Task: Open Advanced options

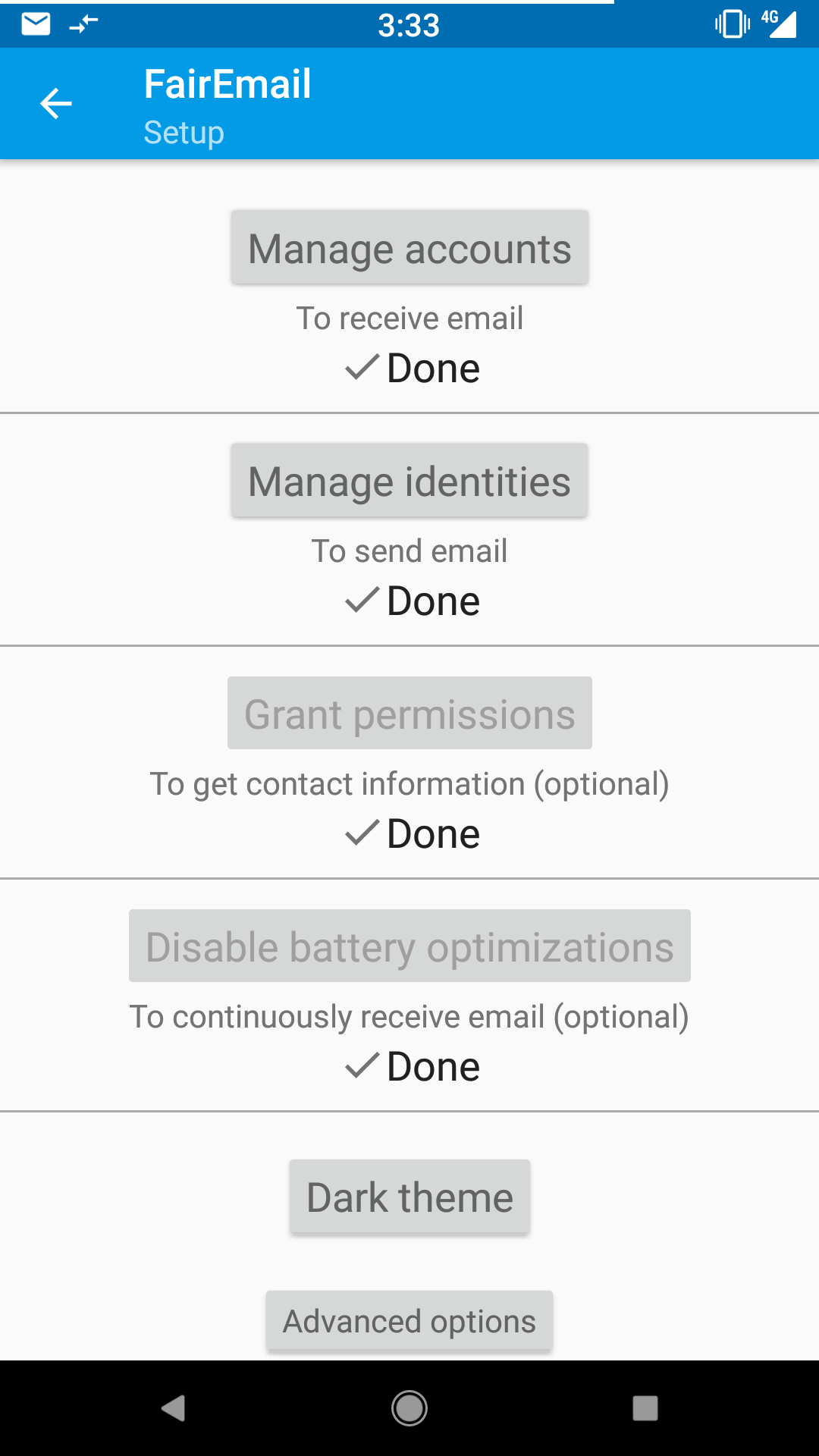Action: [x=409, y=1321]
